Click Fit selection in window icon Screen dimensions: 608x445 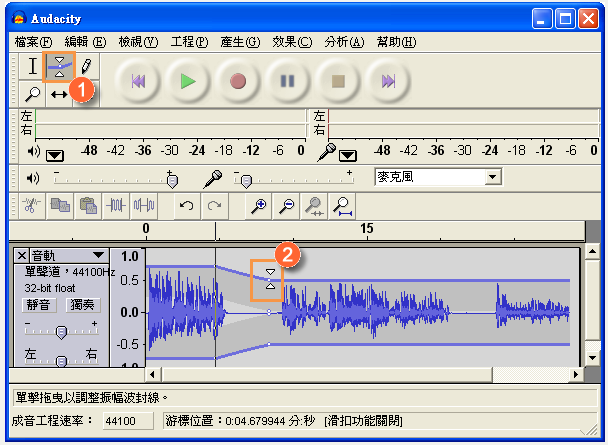[x=314, y=205]
